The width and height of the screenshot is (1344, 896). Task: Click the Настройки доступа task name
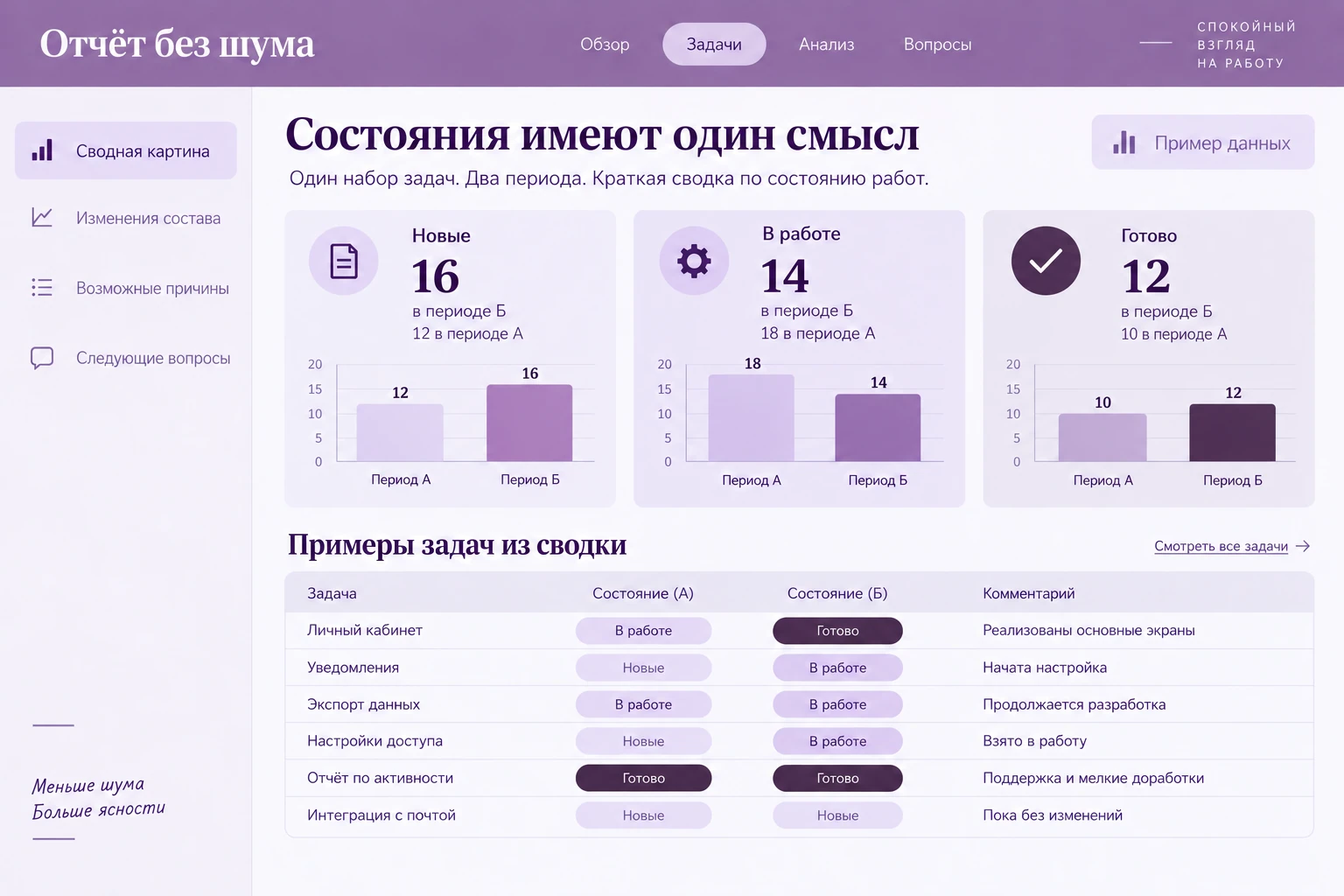(x=374, y=741)
